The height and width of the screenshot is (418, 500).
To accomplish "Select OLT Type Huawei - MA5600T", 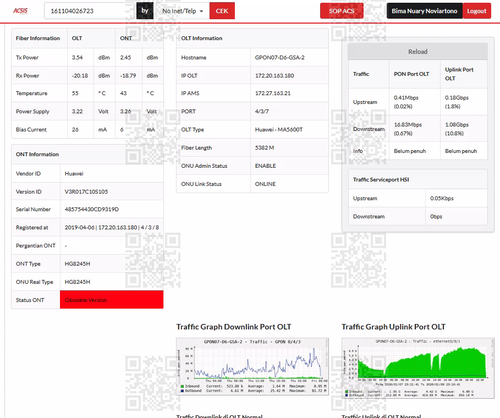I will pyautogui.click(x=279, y=130).
